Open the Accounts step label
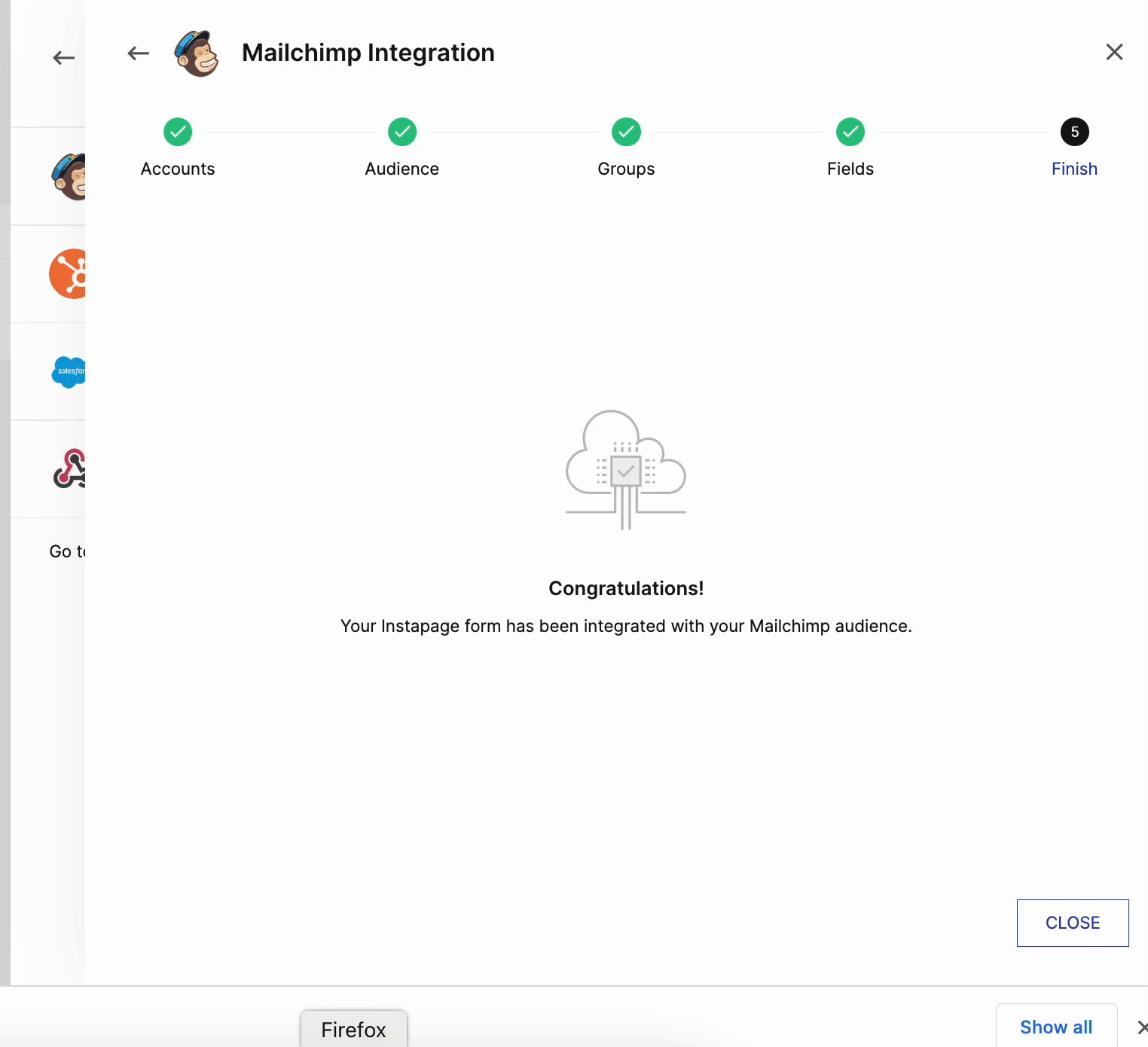Image resolution: width=1148 pixels, height=1047 pixels. (178, 169)
